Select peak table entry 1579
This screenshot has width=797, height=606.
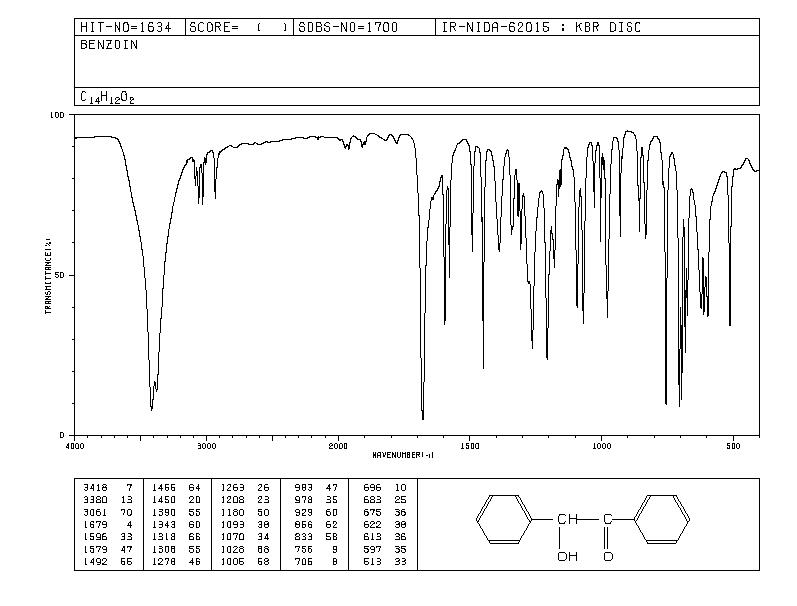(96, 550)
